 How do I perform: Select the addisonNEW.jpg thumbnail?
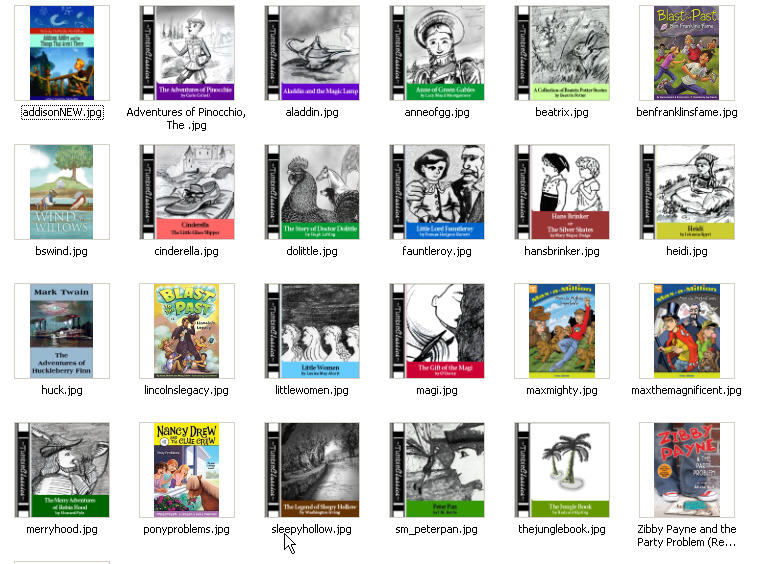point(62,53)
